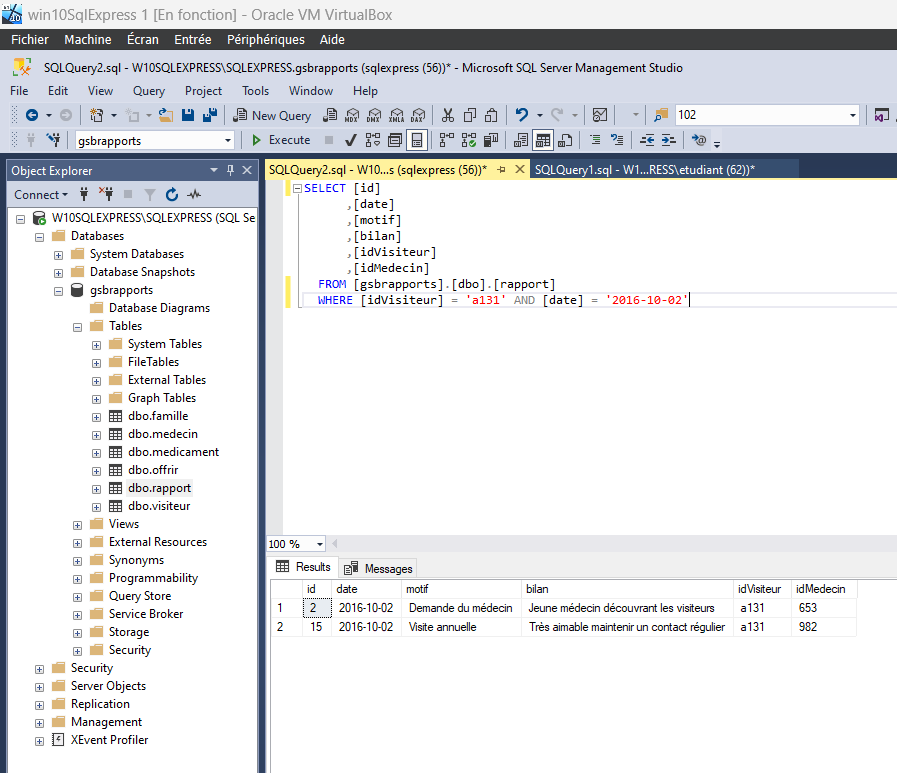Select the dbo.visiteur table
The width and height of the screenshot is (897, 773).
(x=158, y=506)
